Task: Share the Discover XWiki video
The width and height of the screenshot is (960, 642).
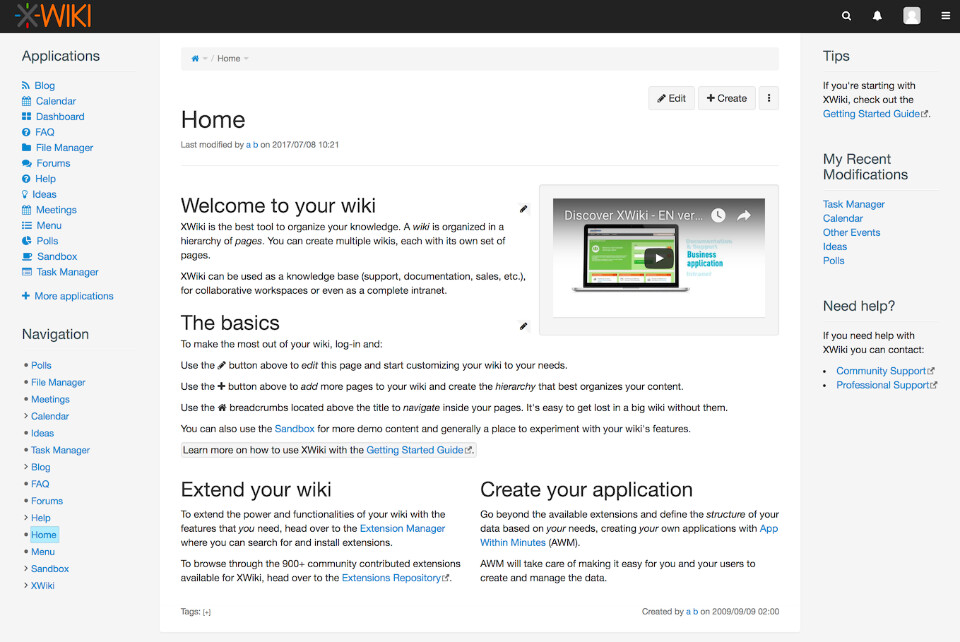Action: pyautogui.click(x=744, y=215)
